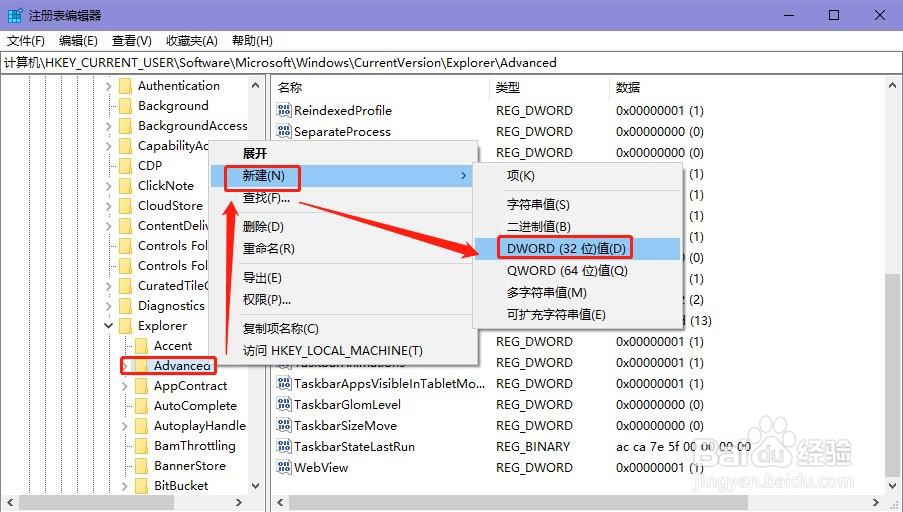Click the Diagnostics folder icon
Image resolution: width=903 pixels, height=512 pixels.
(x=125, y=306)
